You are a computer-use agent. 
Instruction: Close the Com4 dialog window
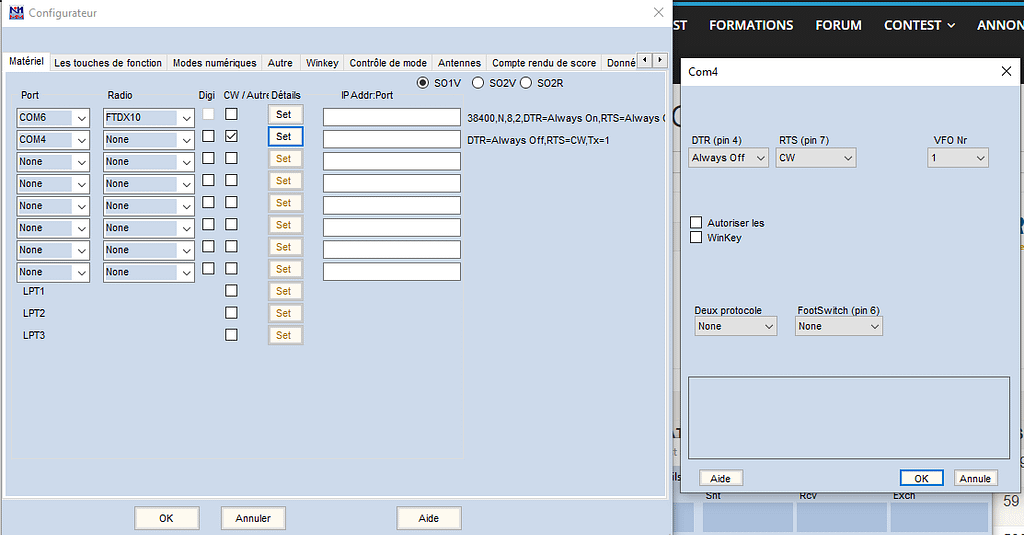pos(1006,71)
